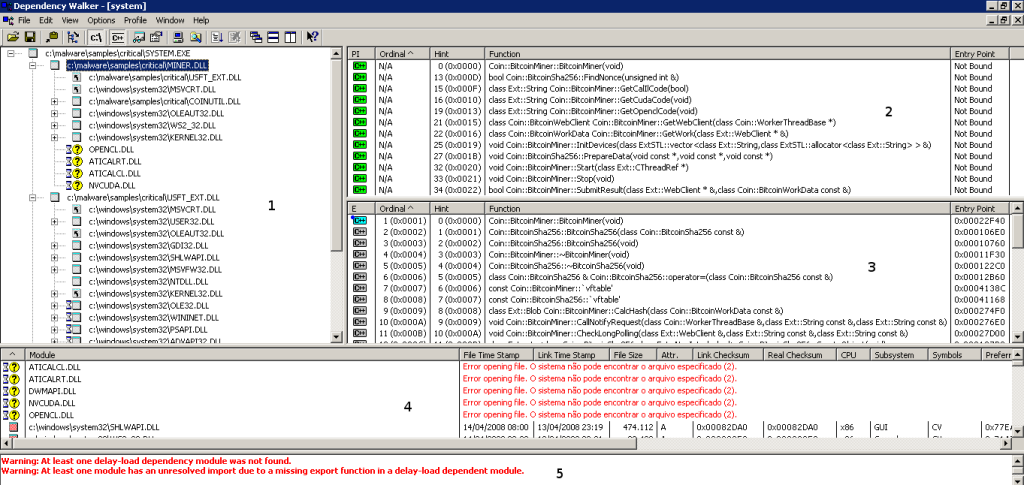Select the highlighted MINER.DLL tree item
The image size is (1024, 485).
coord(137,65)
